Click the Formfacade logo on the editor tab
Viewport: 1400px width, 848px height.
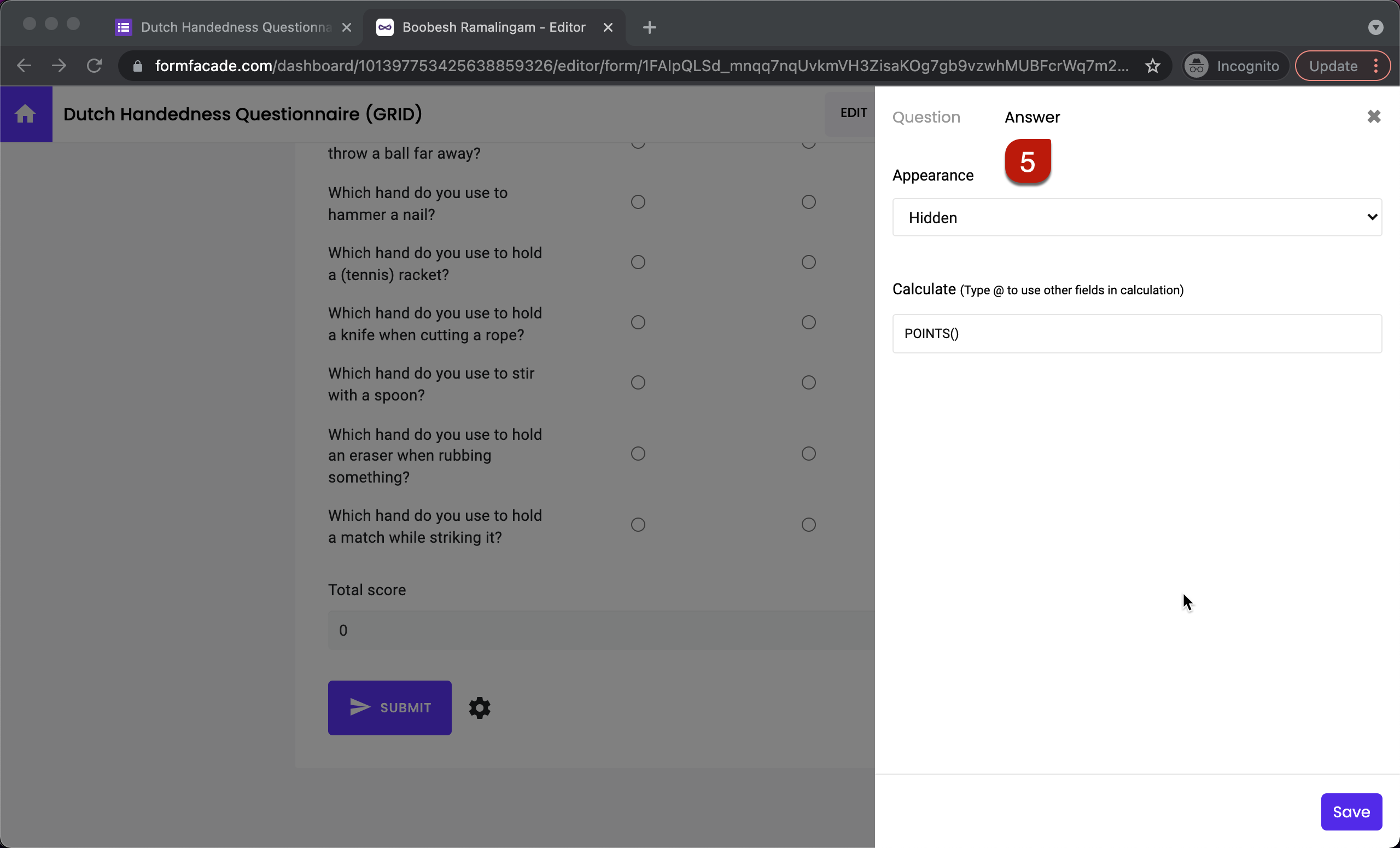[x=384, y=27]
